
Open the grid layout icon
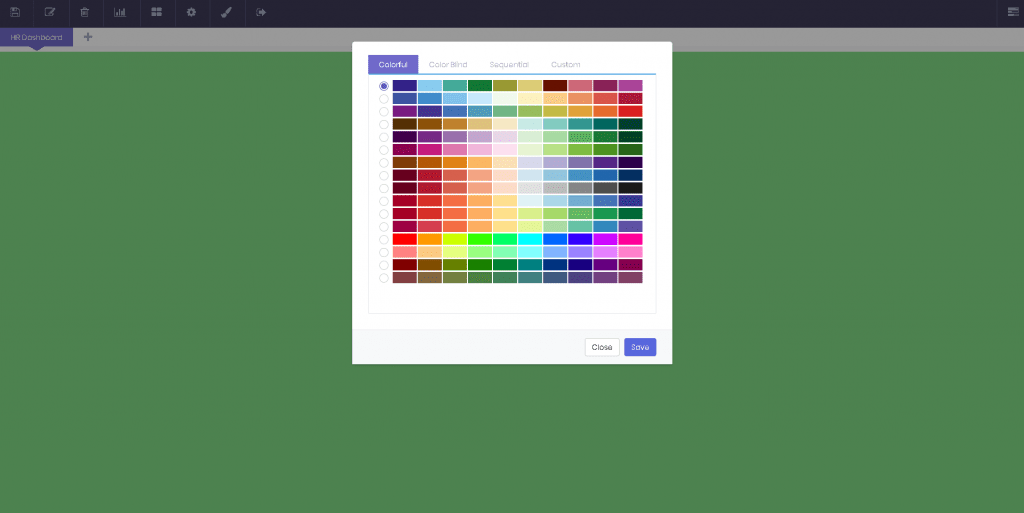156,13
